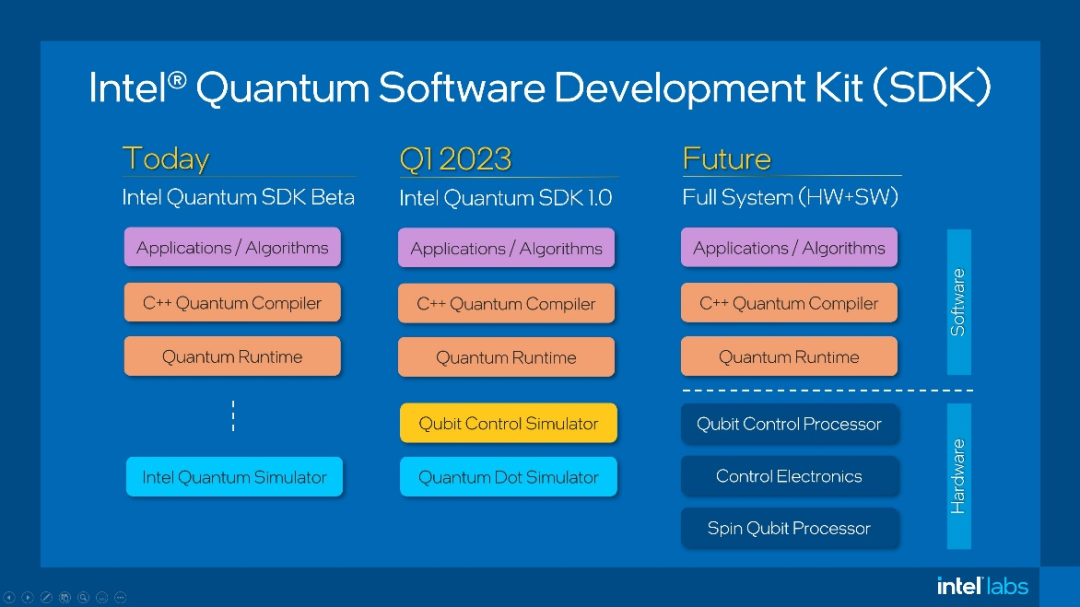Click the Today column heading

166,159
